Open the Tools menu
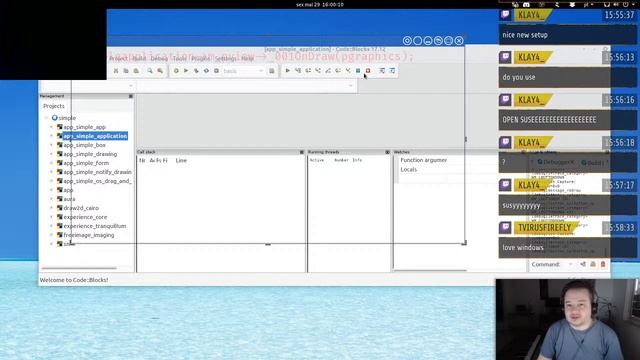 click(x=179, y=59)
